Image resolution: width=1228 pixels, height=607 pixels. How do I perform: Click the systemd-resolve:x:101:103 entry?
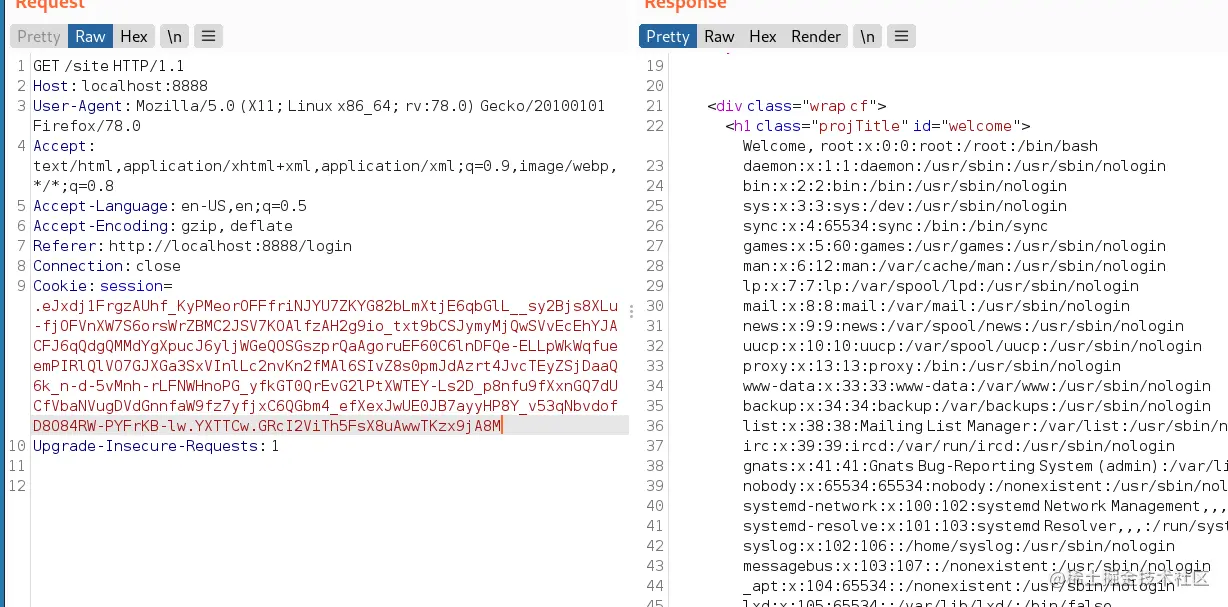click(985, 526)
